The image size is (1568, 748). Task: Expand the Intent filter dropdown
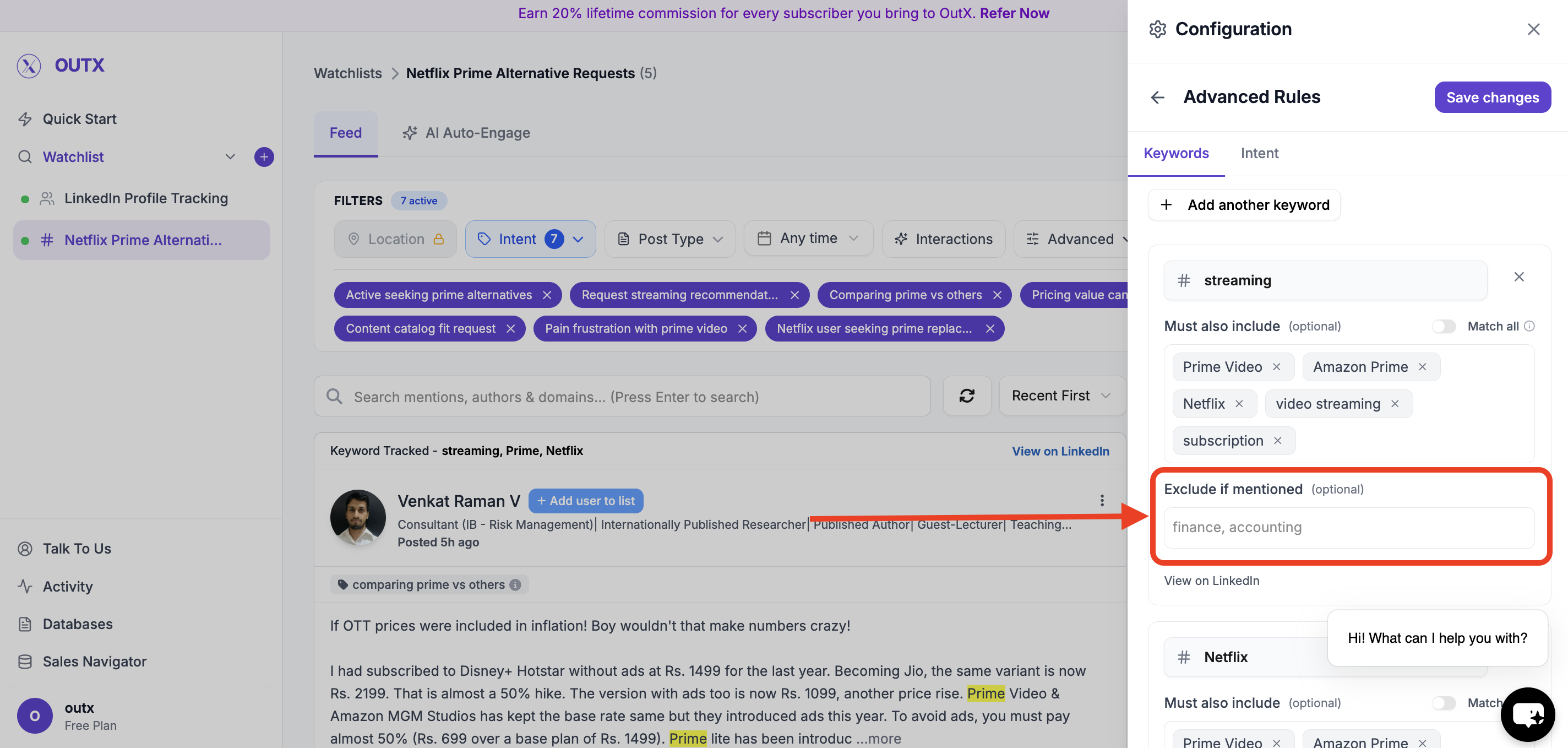coord(530,239)
